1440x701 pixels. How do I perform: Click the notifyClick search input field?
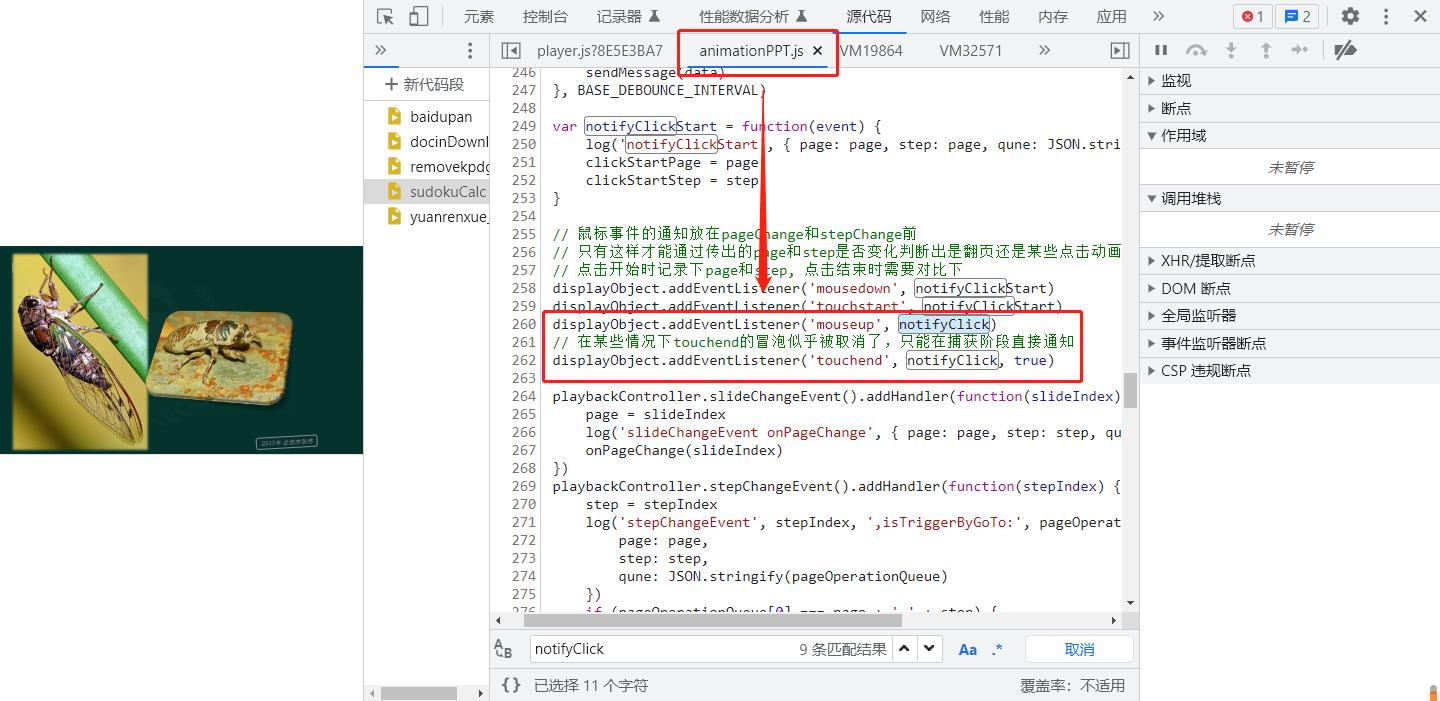pyautogui.click(x=660, y=649)
